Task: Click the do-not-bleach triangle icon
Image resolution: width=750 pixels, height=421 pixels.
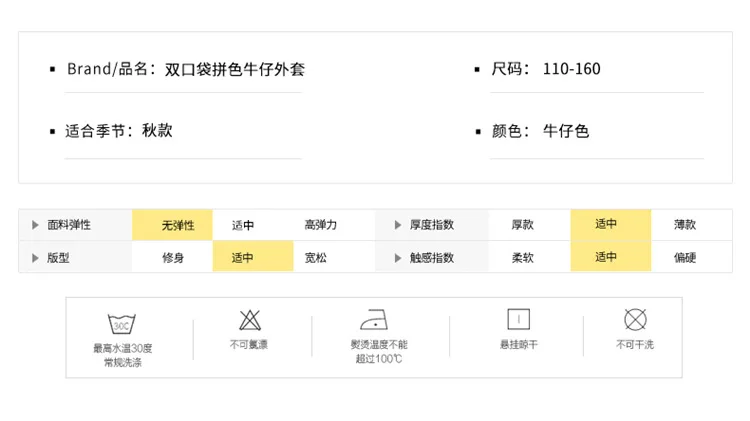Action: 250,320
